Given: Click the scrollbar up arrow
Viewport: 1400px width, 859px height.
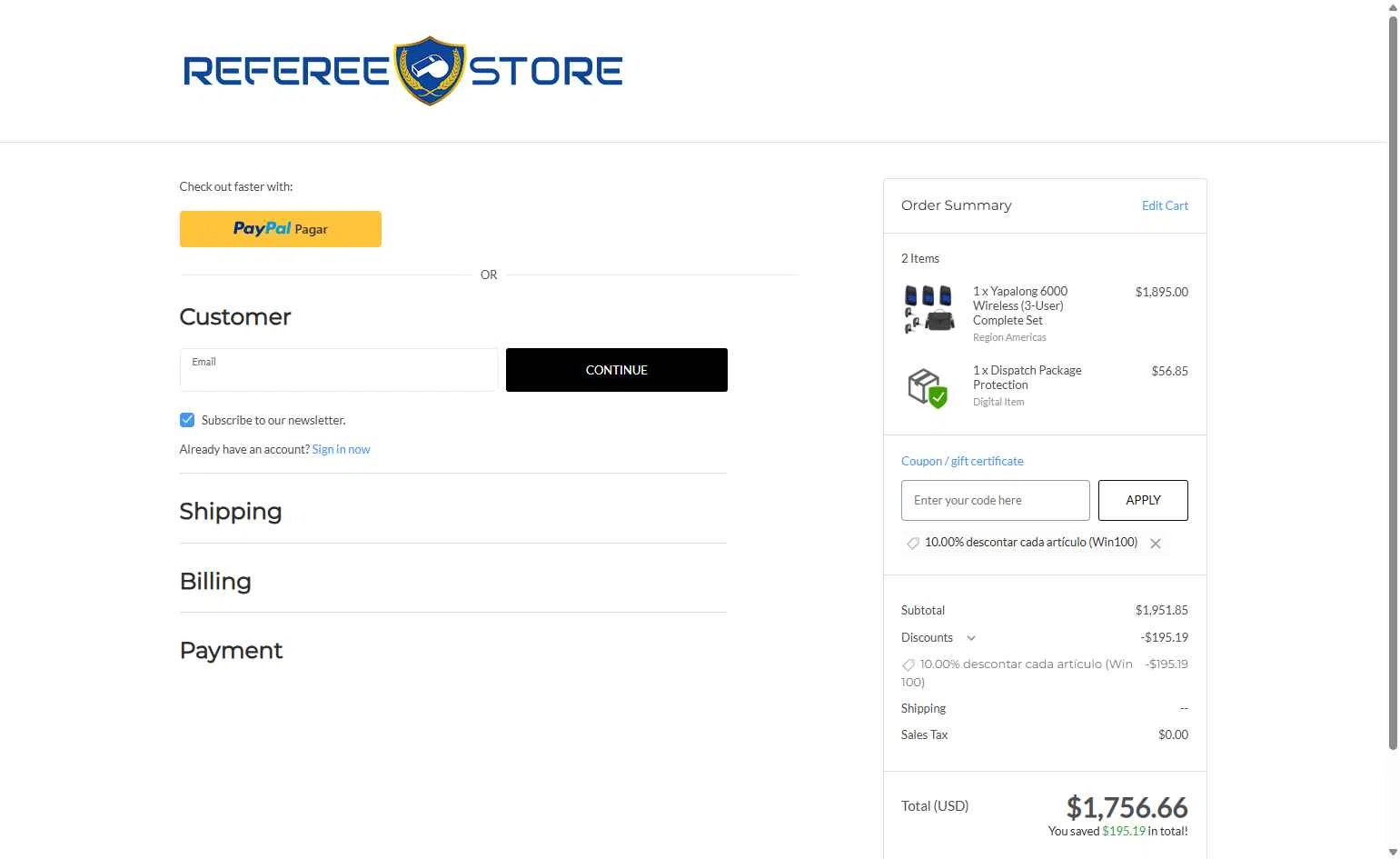Looking at the screenshot, I should coord(1393,7).
